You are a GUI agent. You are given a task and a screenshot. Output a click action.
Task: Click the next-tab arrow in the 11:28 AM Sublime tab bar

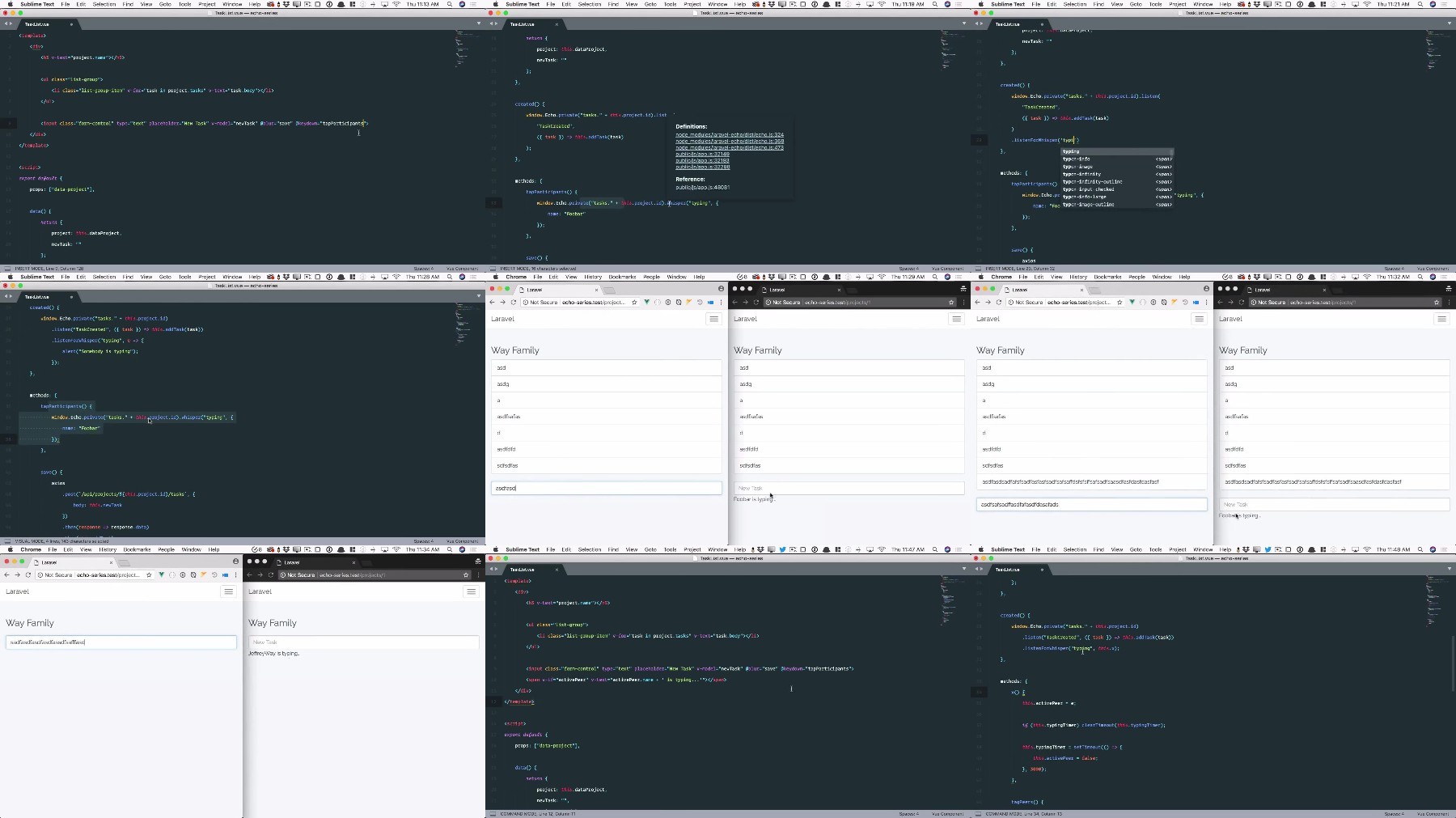[x=11, y=296]
